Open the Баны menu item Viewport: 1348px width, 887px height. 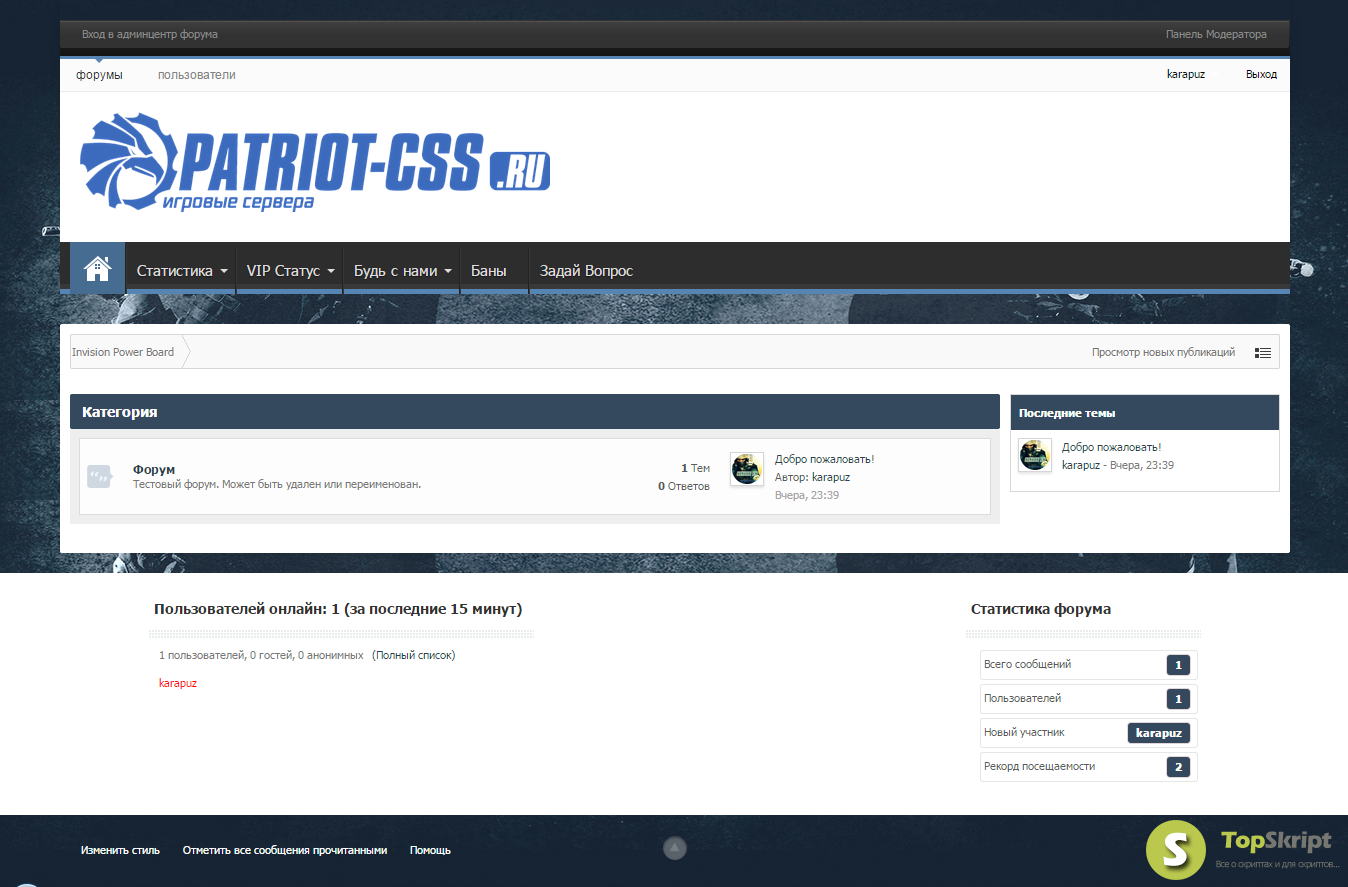pos(489,271)
